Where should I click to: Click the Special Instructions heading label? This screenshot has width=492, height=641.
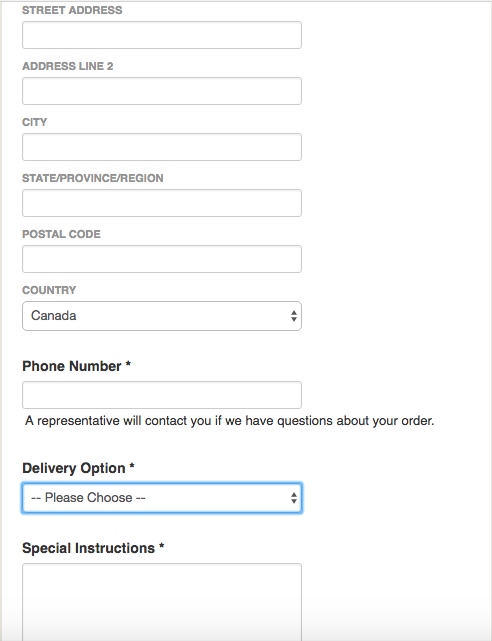tap(93, 548)
